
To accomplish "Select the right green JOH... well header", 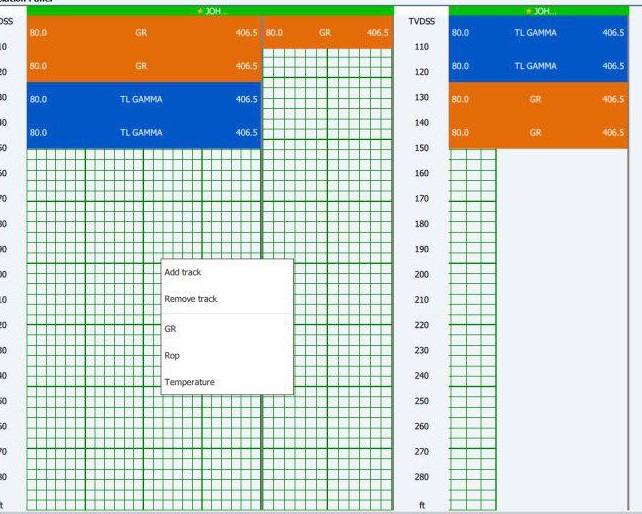I will tap(538, 11).
